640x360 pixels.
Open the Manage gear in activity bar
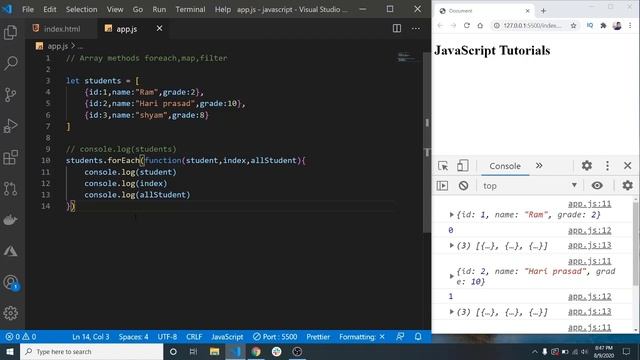click(11, 313)
